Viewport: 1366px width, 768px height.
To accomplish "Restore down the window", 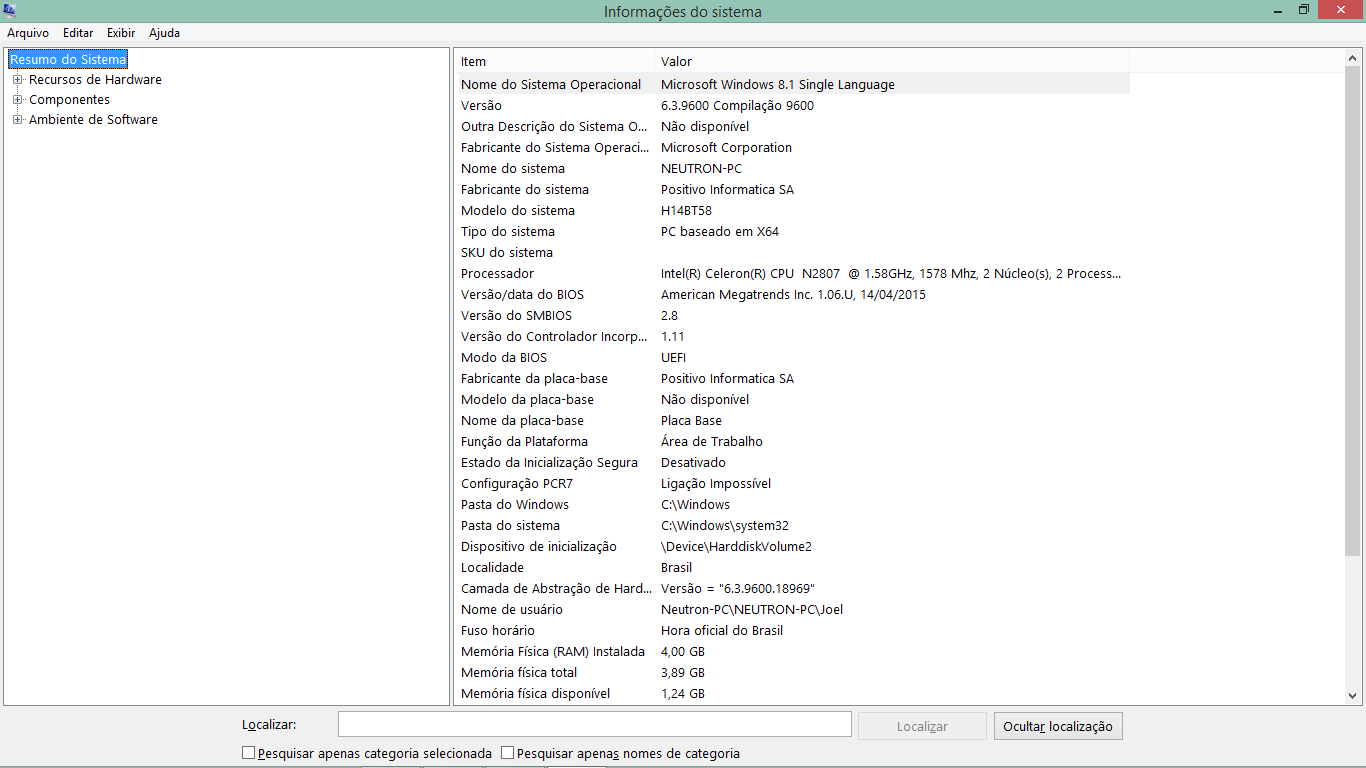I will pos(1304,10).
